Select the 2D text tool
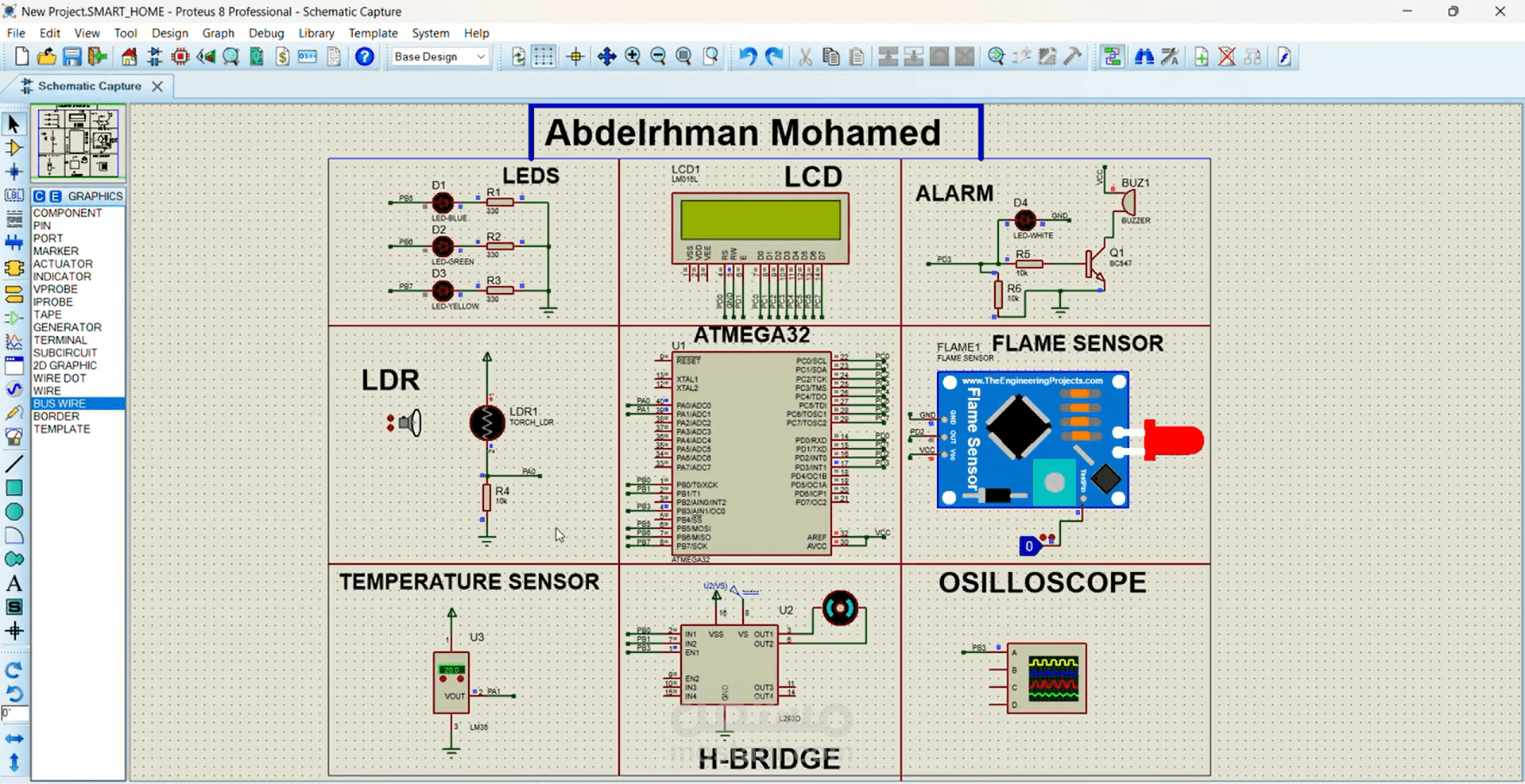The image size is (1525, 784). pos(14,582)
